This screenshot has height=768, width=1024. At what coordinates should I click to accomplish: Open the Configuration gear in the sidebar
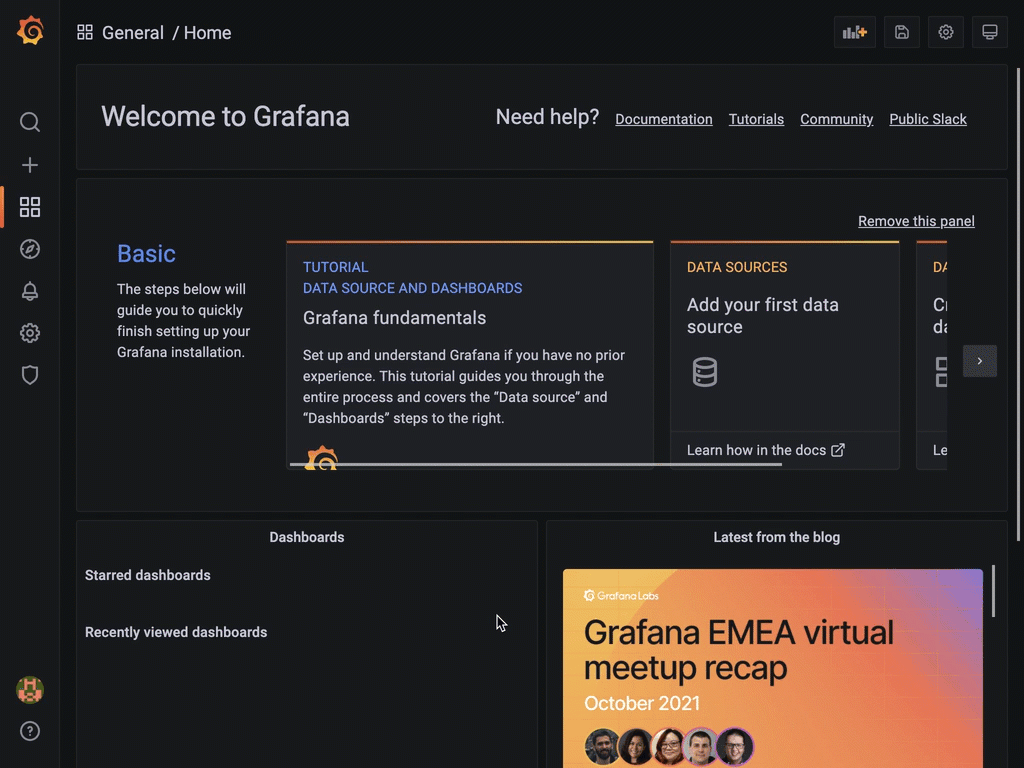[x=29, y=333]
